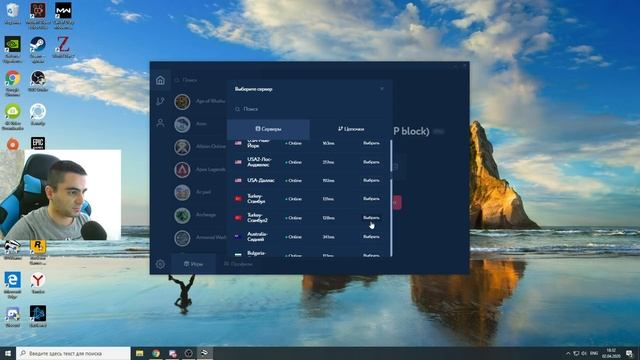Select Armored Warfare in the games list
This screenshot has height=360, width=640.
200,238
